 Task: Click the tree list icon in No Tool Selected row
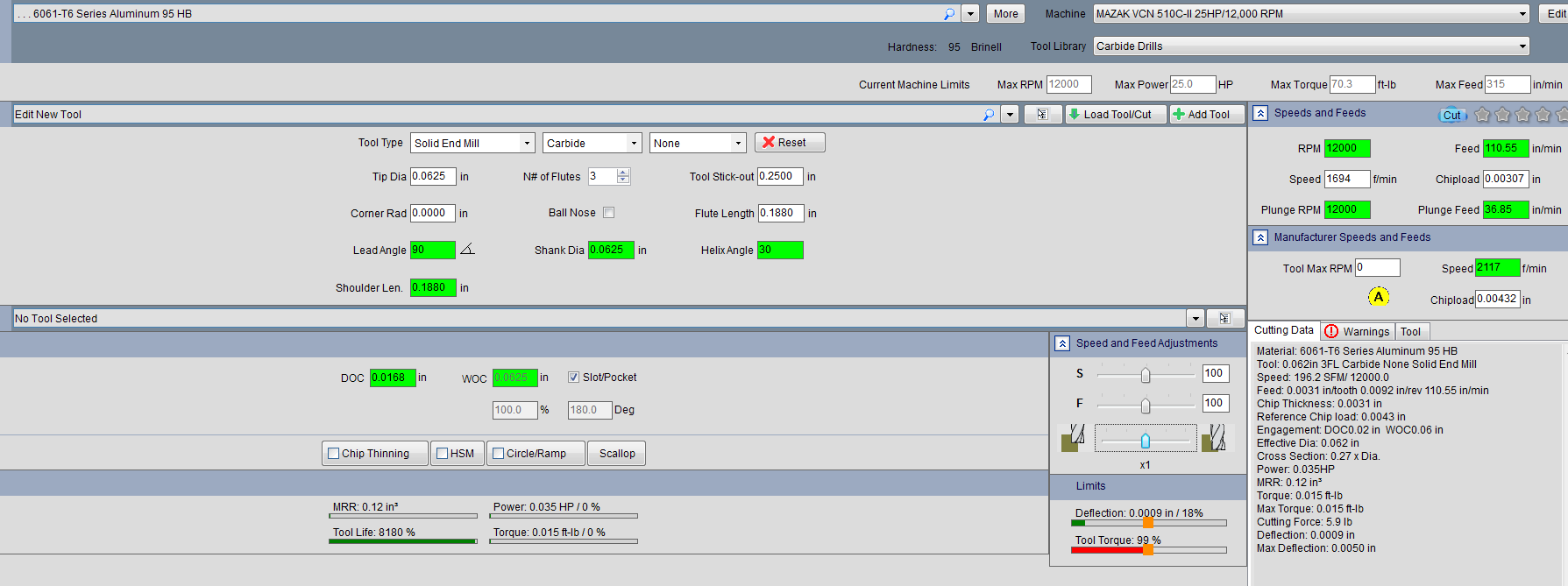(1224, 319)
